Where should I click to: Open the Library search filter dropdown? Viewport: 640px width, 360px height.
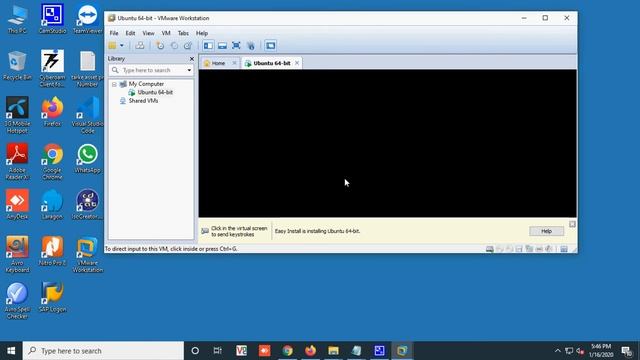tap(189, 70)
